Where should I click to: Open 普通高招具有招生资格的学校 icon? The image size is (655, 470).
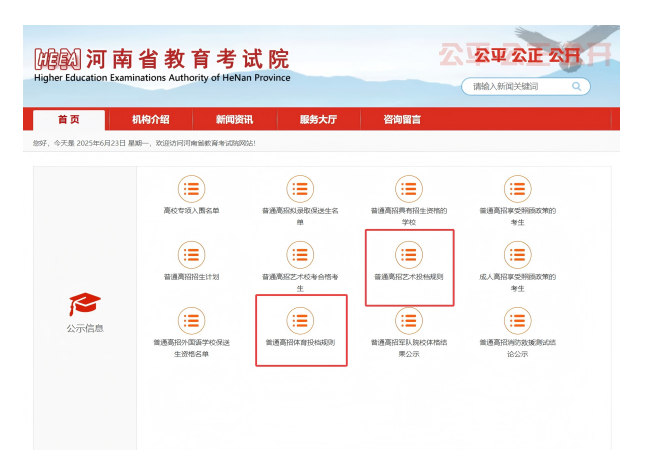tap(408, 189)
